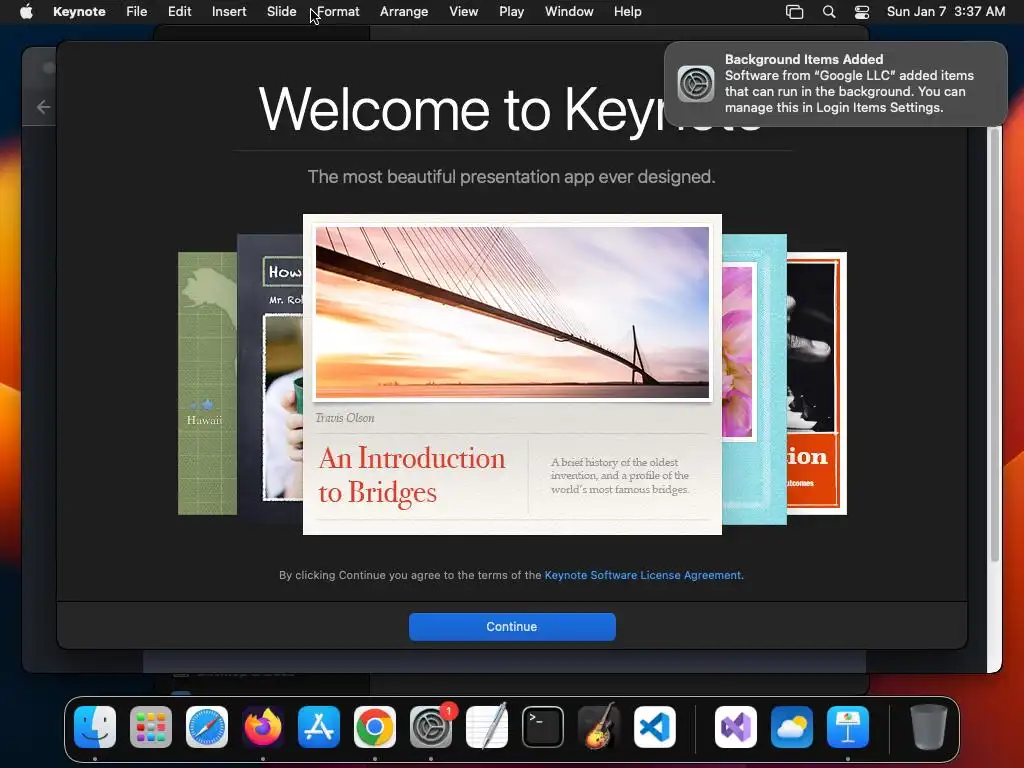Open the Format menu
Image resolution: width=1024 pixels, height=768 pixels.
click(338, 12)
